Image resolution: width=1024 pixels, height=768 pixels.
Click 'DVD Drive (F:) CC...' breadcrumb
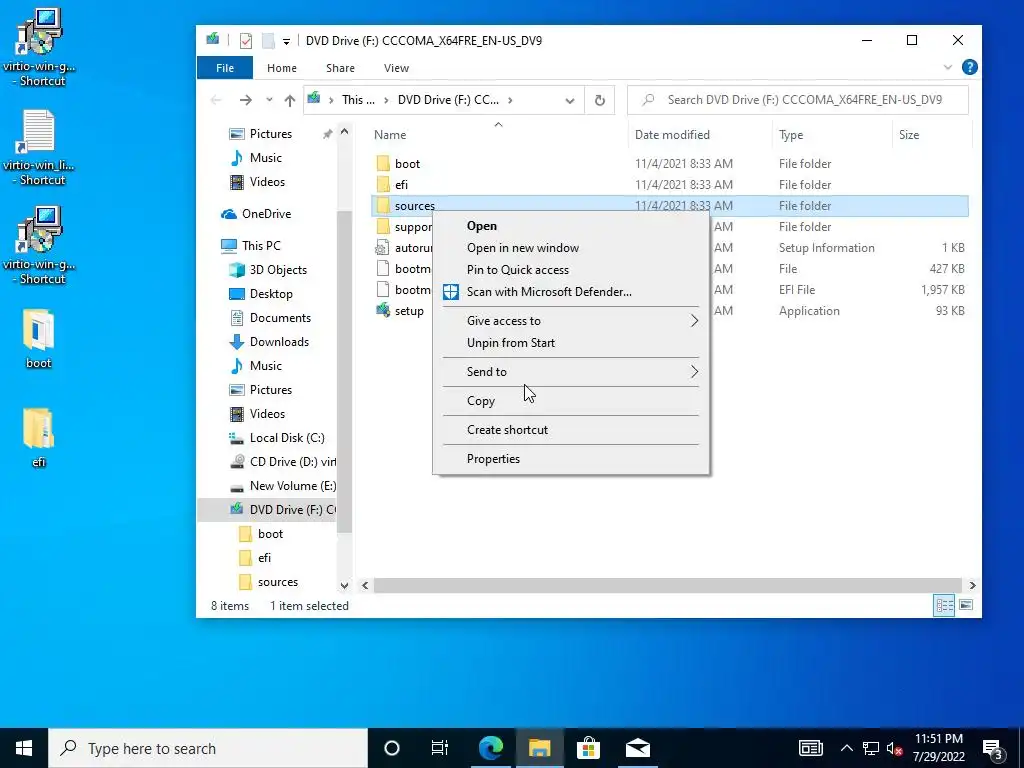448,100
